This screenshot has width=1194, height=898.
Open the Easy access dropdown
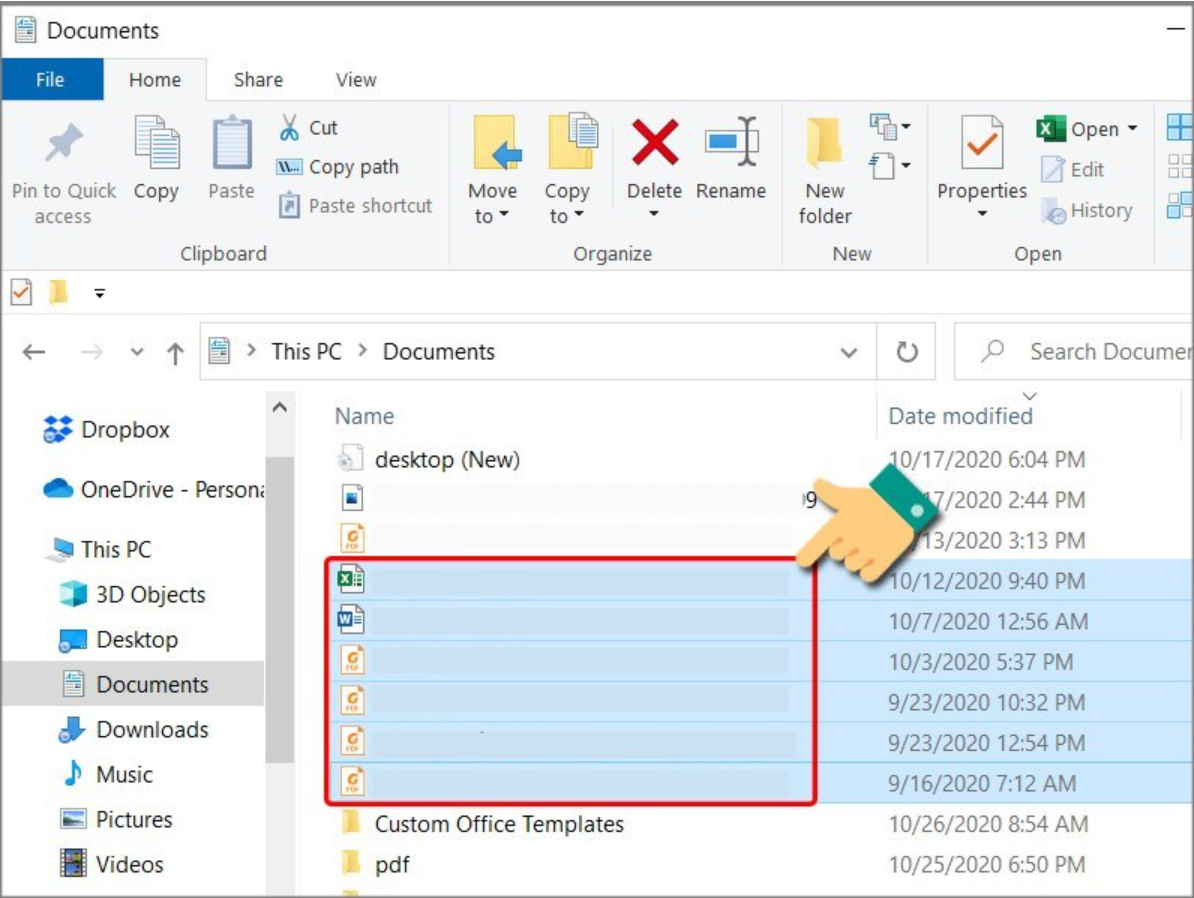[x=890, y=165]
